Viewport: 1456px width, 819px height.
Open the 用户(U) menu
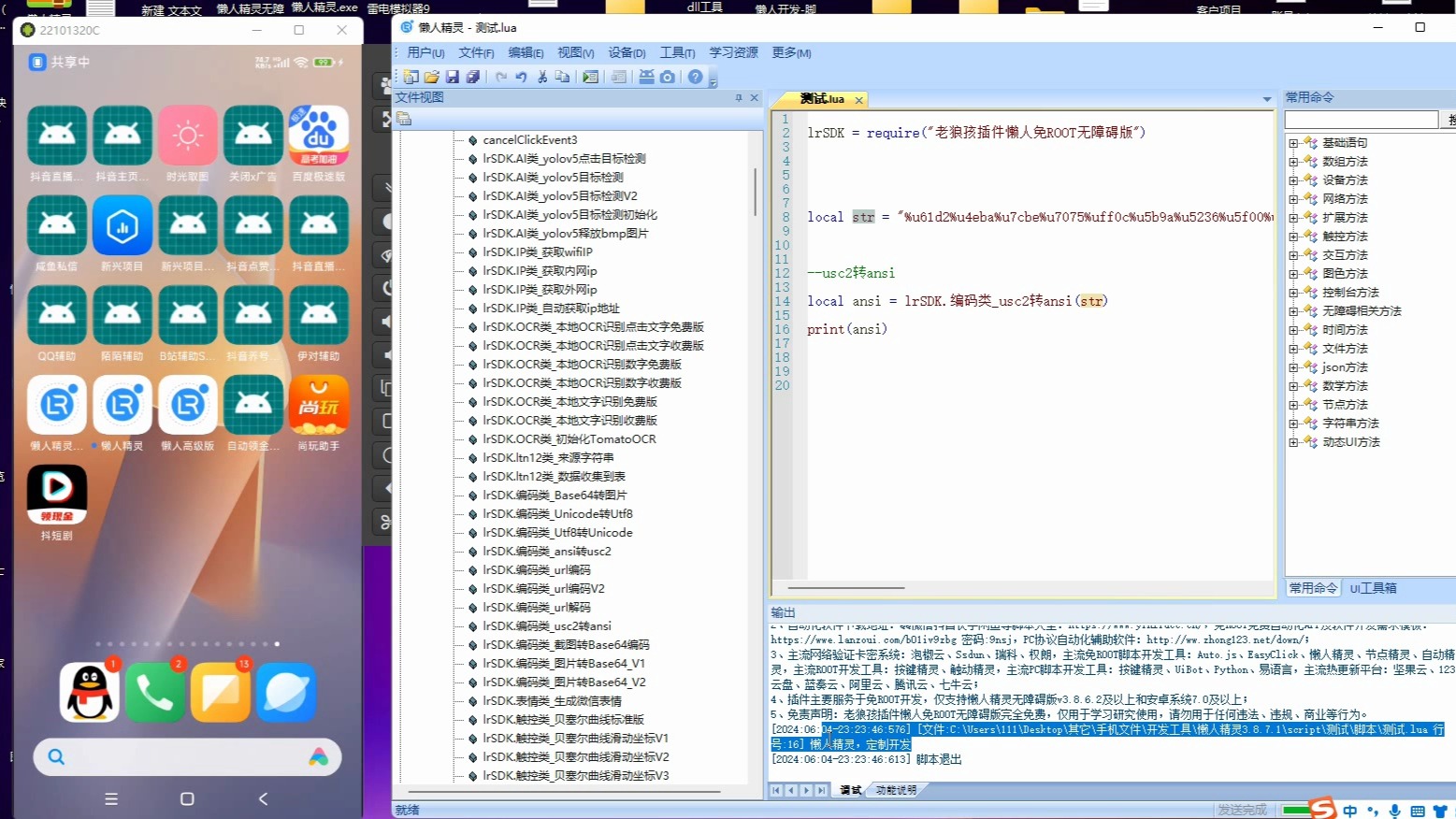coord(425,53)
